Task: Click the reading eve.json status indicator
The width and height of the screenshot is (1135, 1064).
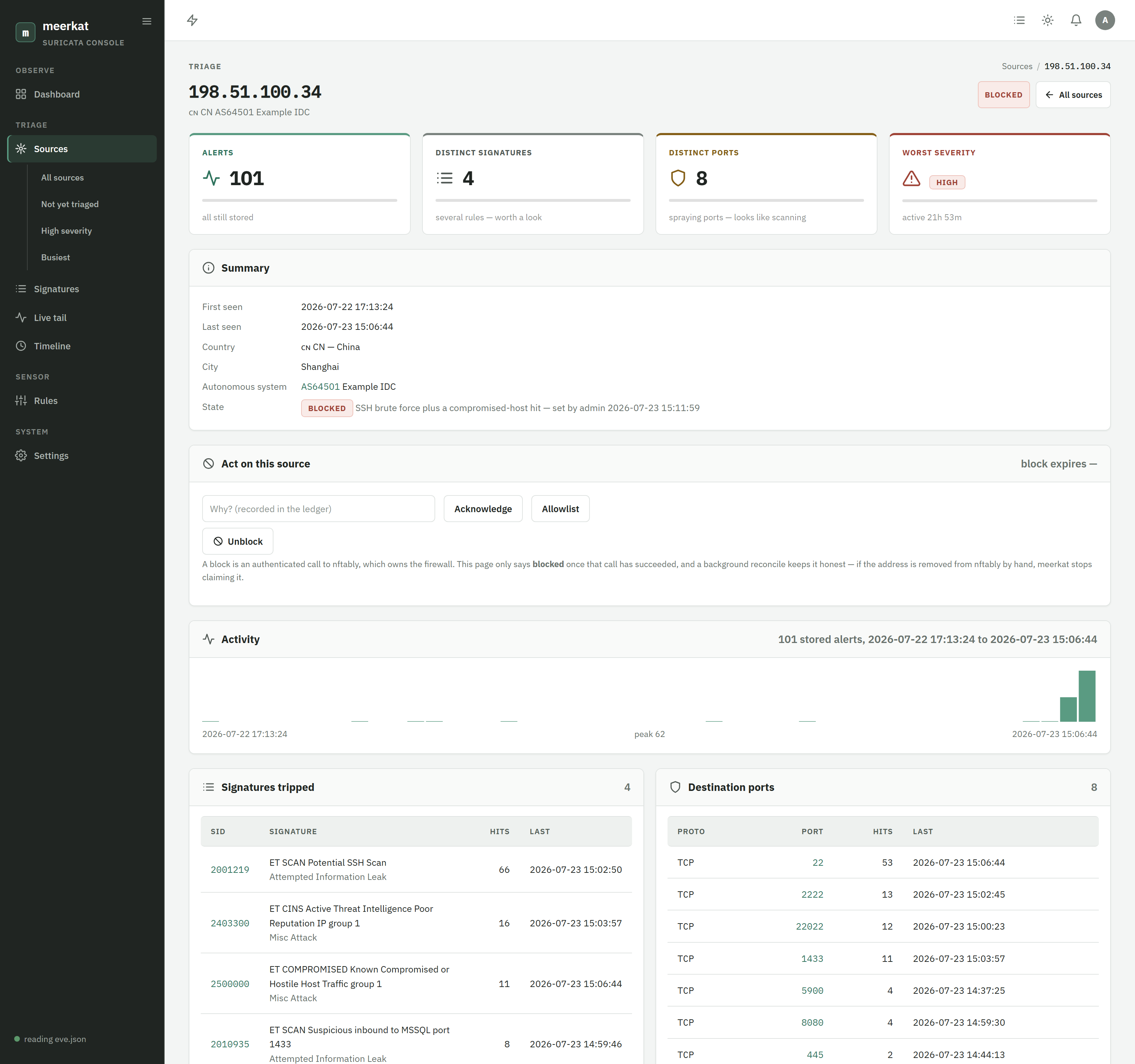Action: pyautogui.click(x=50, y=1039)
